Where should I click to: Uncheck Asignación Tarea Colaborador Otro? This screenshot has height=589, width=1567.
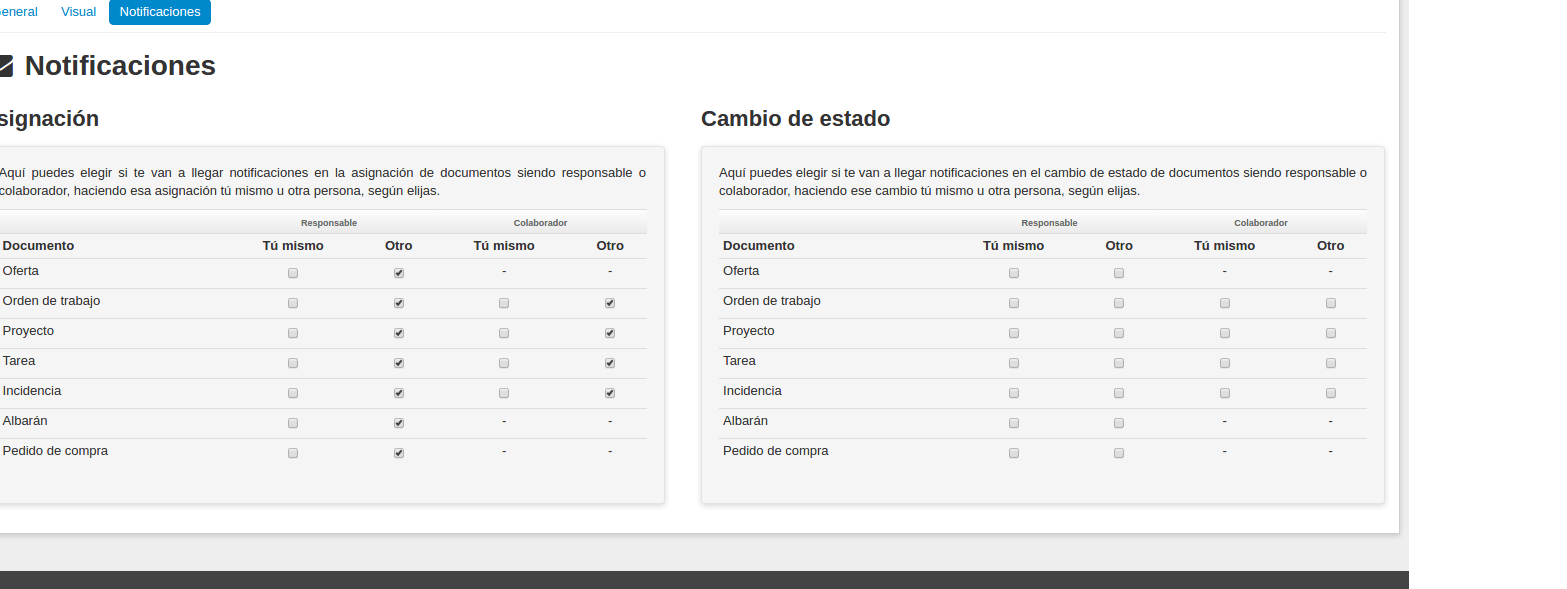[610, 363]
